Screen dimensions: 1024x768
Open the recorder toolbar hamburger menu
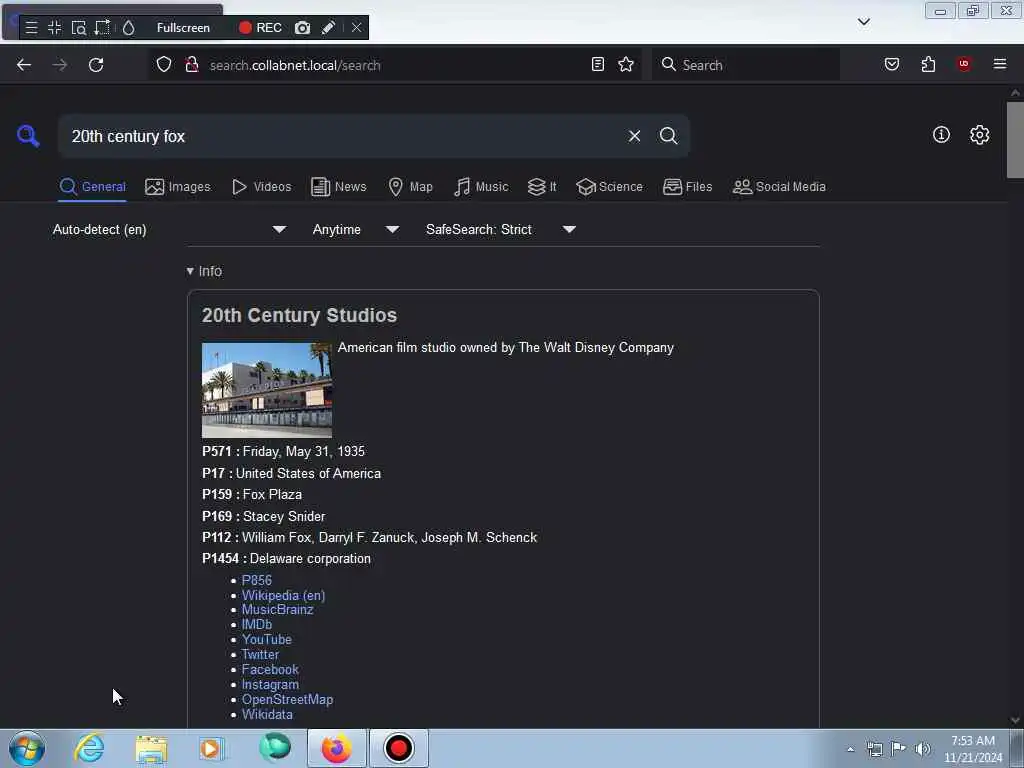tap(31, 27)
